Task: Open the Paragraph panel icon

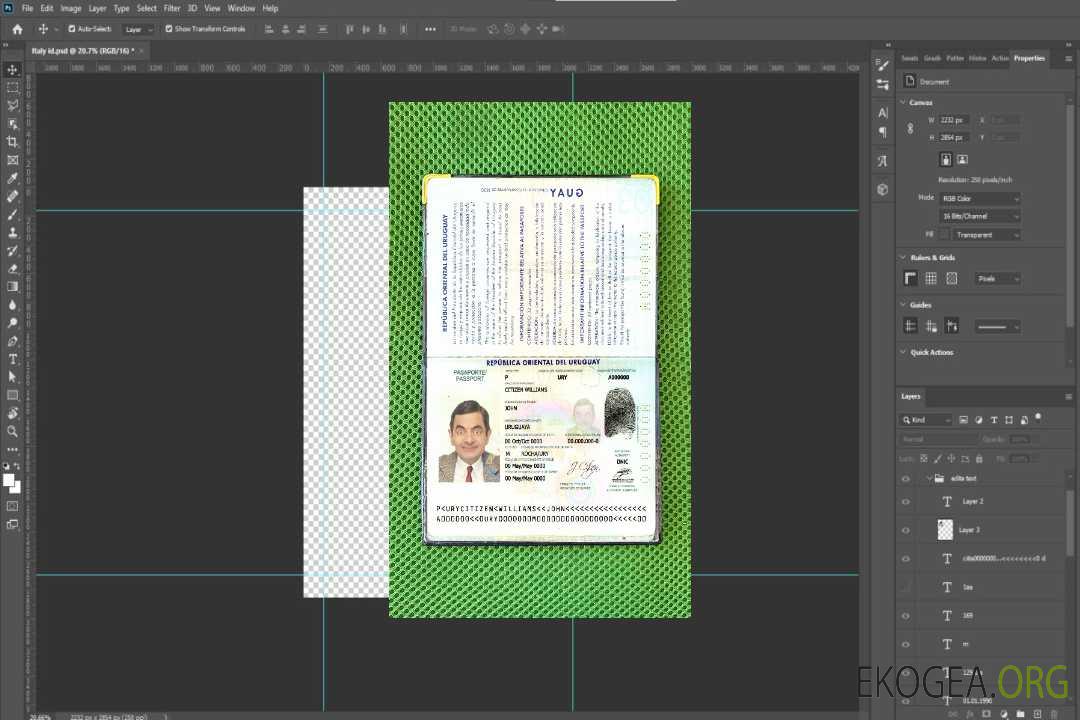Action: coord(882,132)
